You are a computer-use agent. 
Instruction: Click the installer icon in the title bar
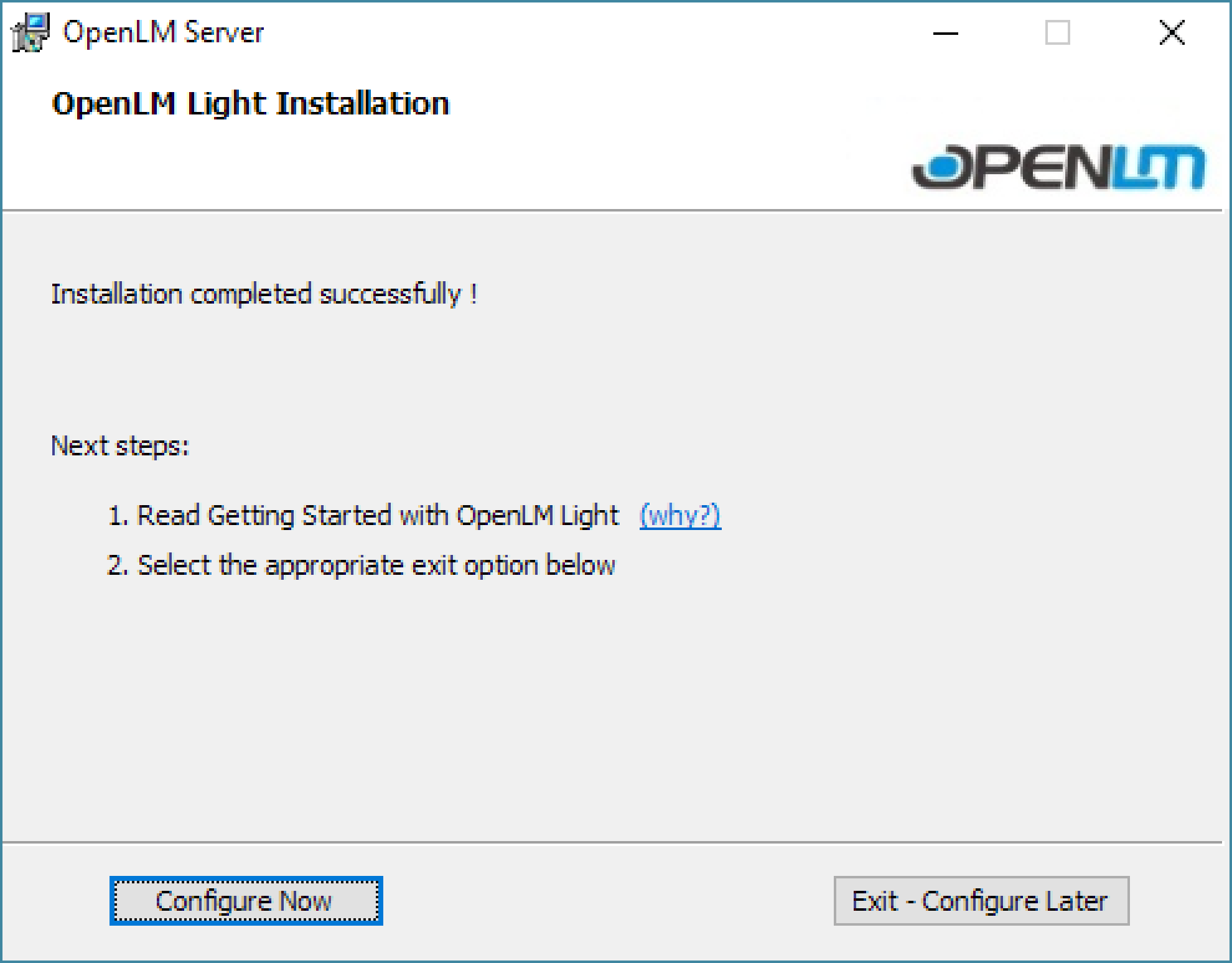coord(30,32)
